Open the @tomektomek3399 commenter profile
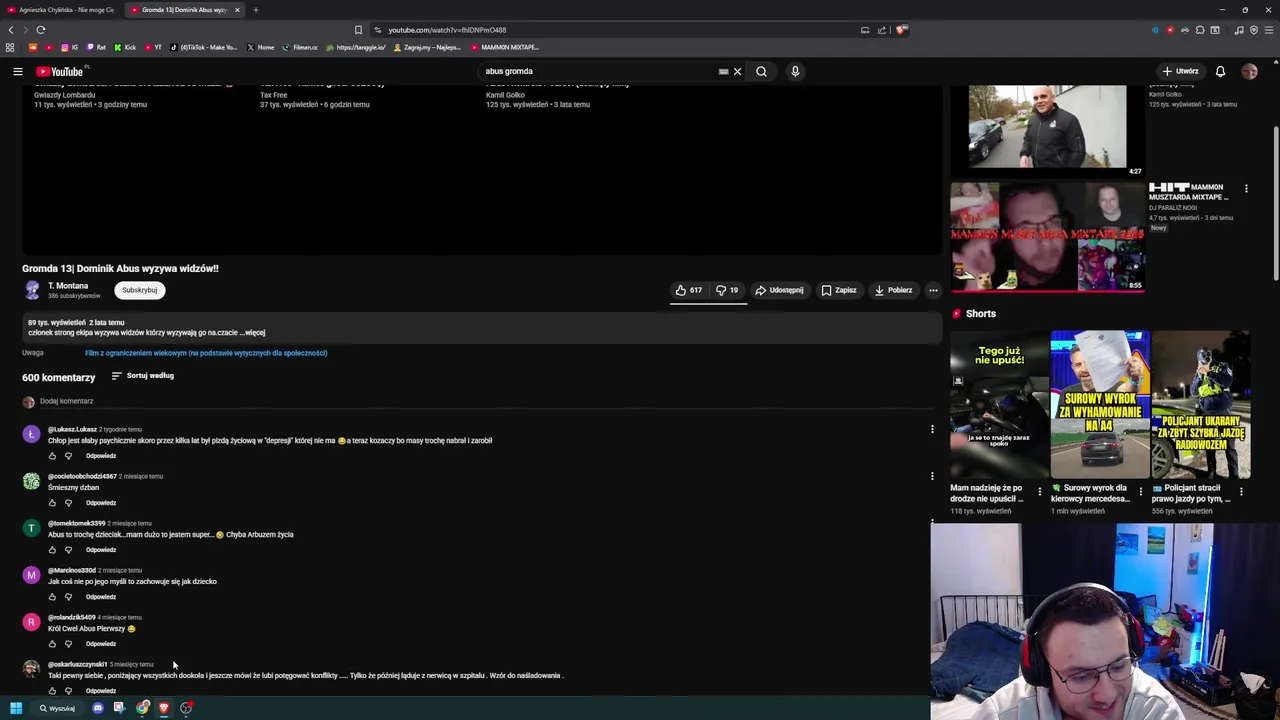Image resolution: width=1280 pixels, height=720 pixels. [x=76, y=523]
